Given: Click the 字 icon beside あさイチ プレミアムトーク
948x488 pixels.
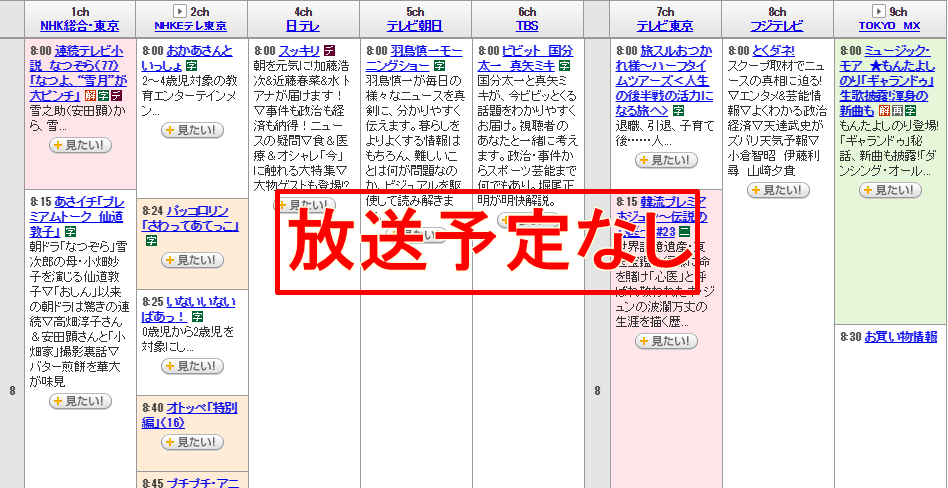Looking at the screenshot, I should [x=71, y=232].
